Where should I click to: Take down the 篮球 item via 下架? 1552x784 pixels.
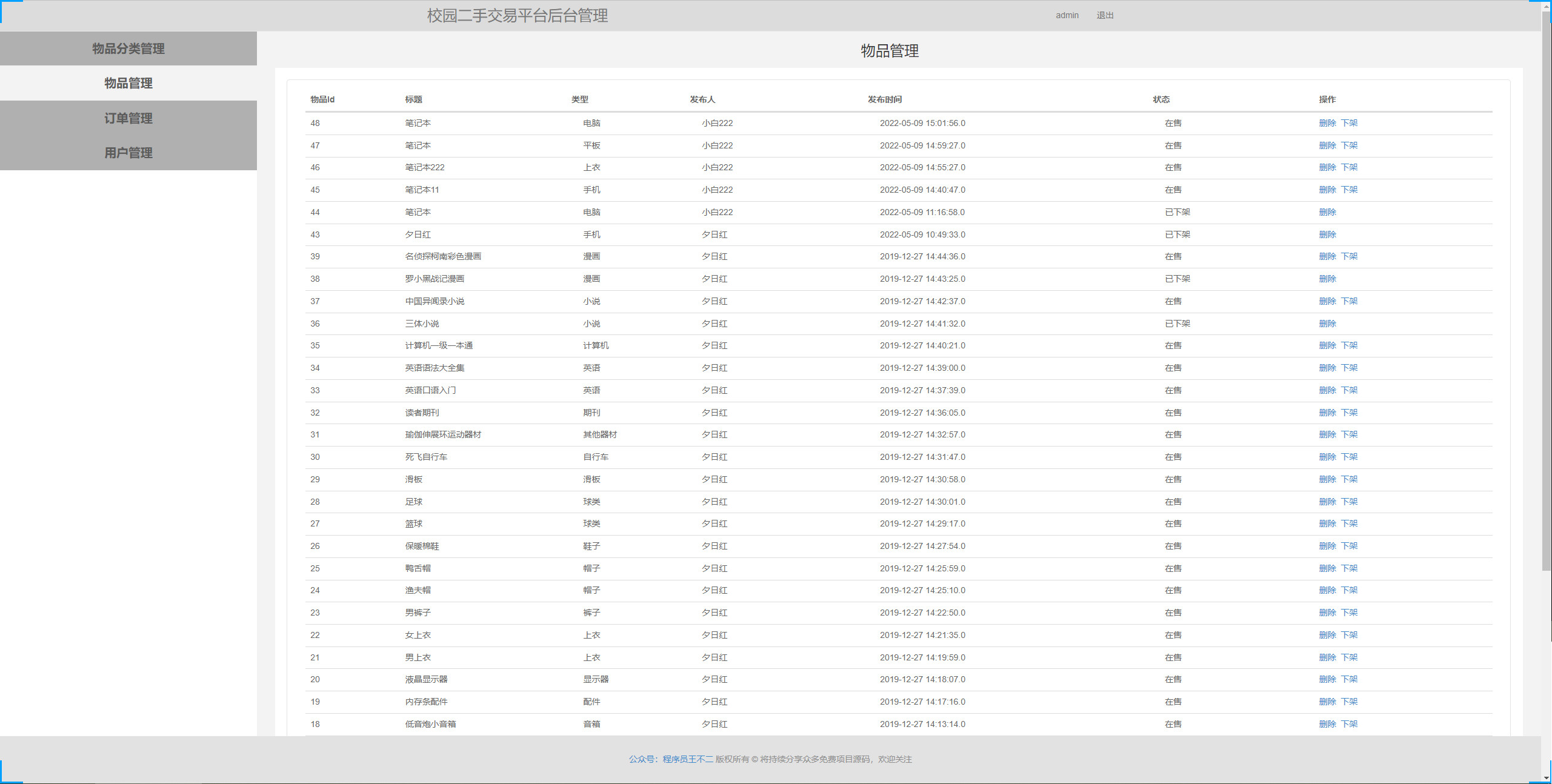coord(1350,523)
